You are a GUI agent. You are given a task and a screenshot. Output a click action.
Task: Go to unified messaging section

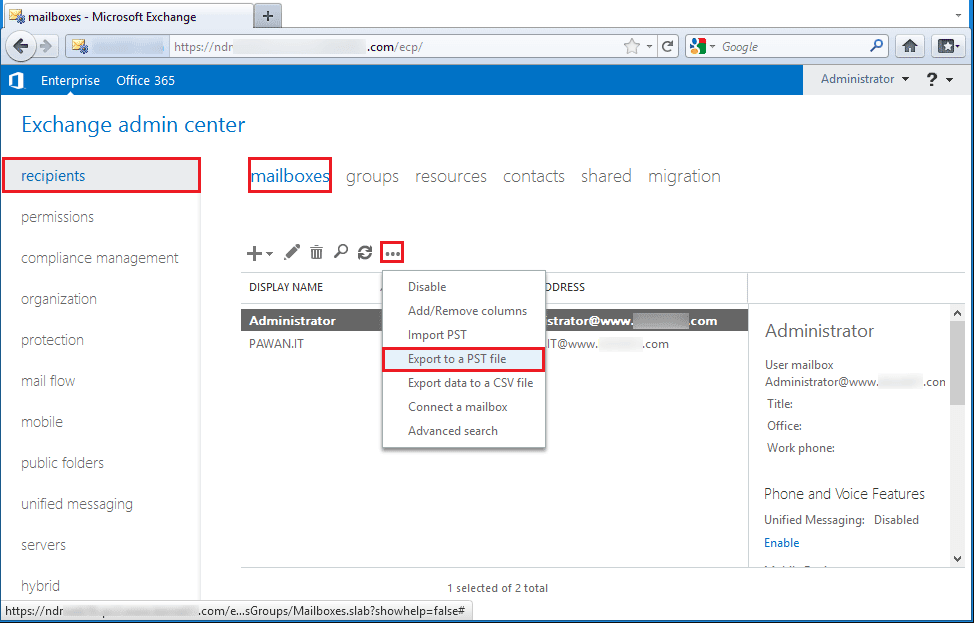click(x=76, y=504)
